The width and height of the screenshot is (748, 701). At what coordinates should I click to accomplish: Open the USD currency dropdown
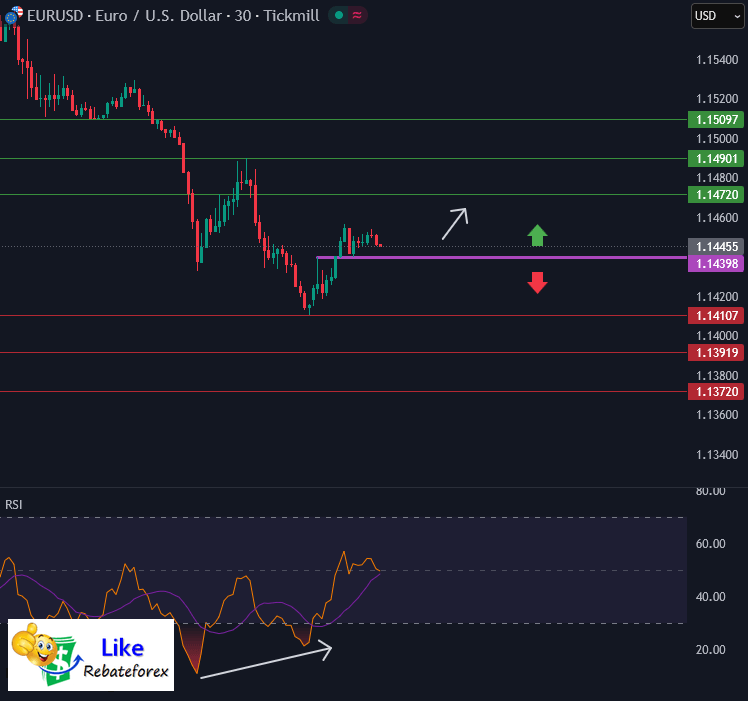pos(717,16)
